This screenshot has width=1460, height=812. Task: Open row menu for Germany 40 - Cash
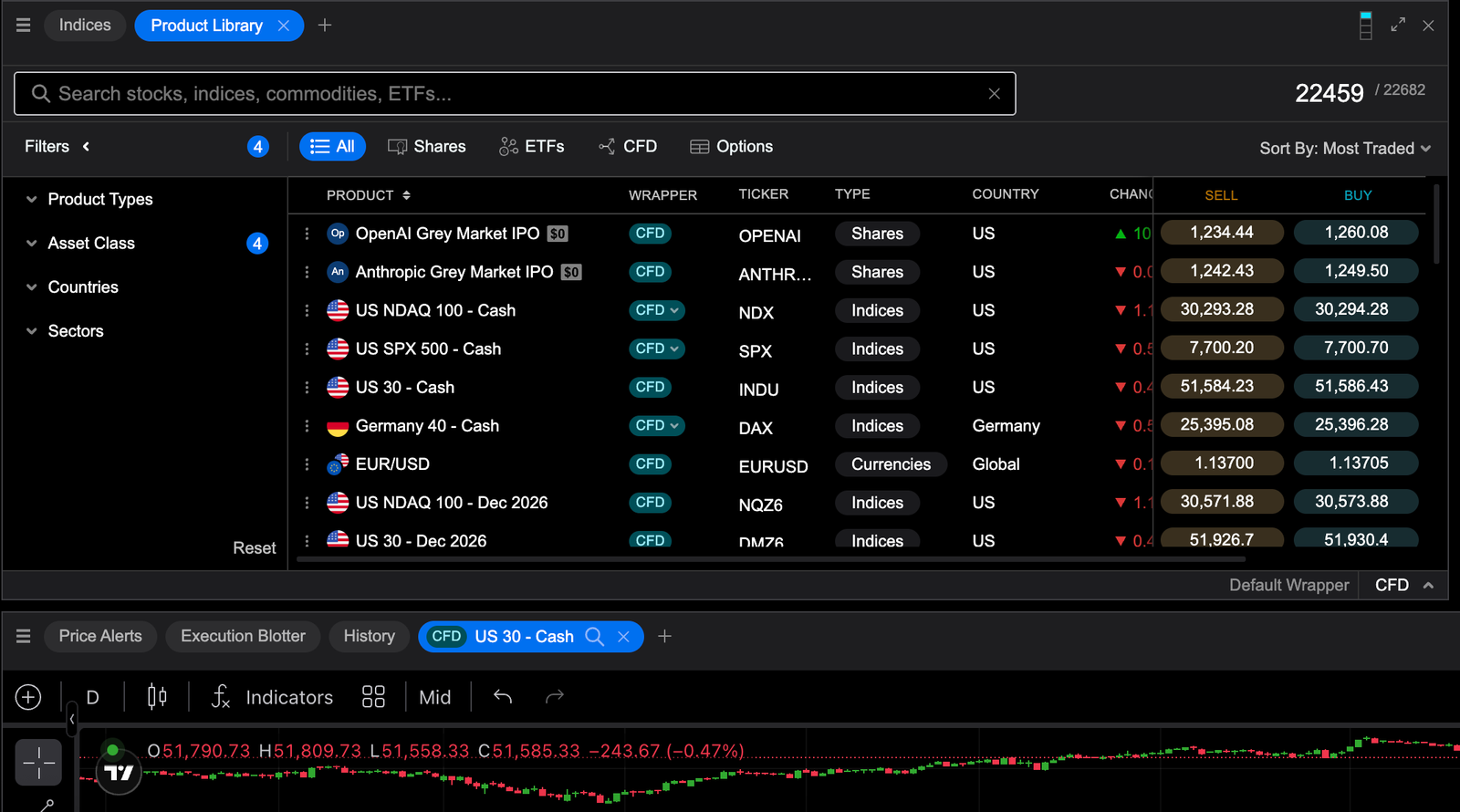[307, 426]
